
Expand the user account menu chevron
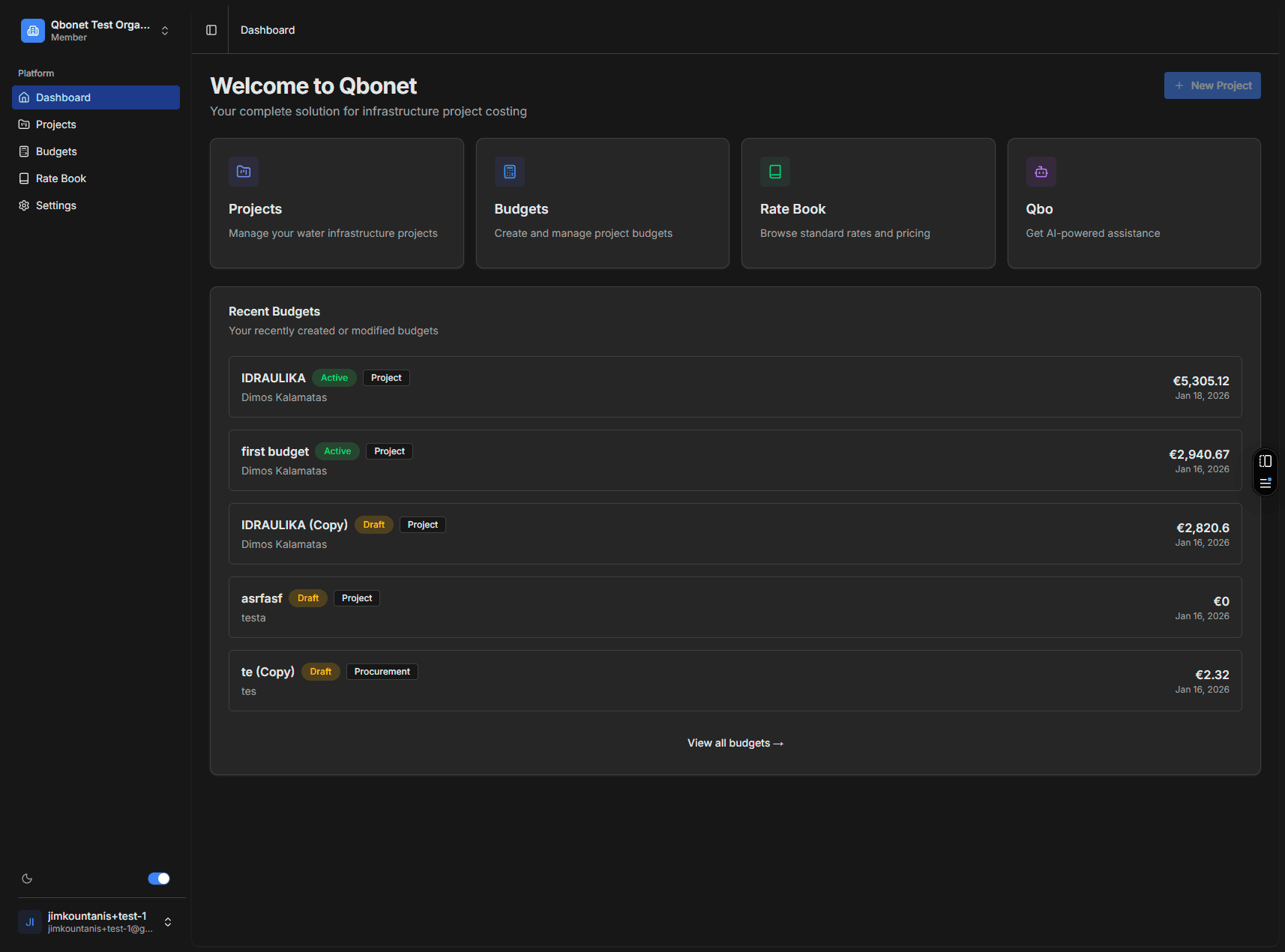[168, 922]
